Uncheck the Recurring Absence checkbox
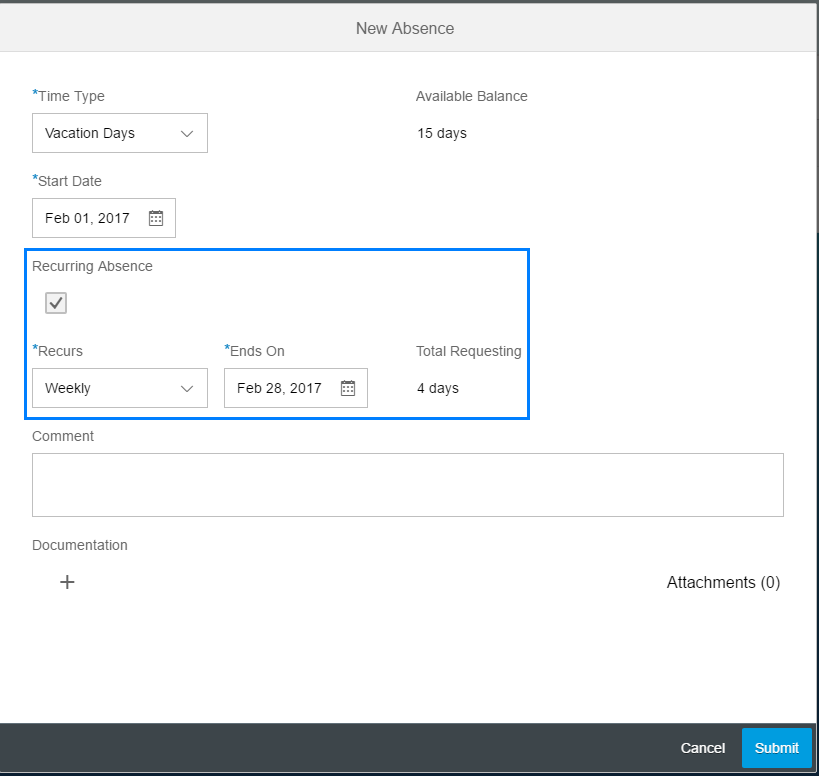The width and height of the screenshot is (819, 776). (56, 303)
